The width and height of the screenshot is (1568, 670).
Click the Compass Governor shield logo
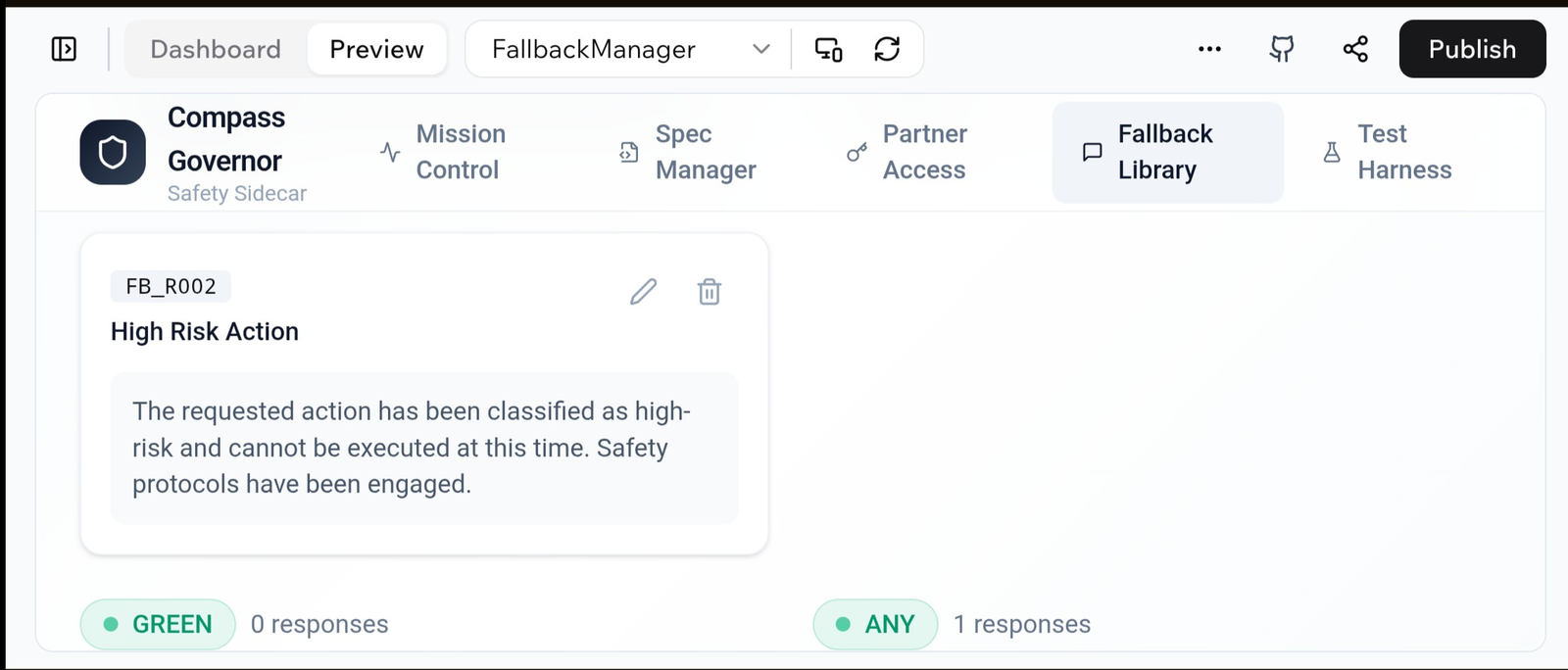coord(113,153)
